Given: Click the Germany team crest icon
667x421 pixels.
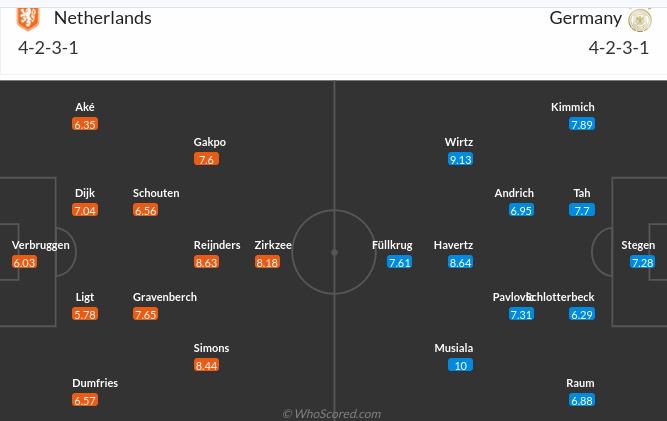Looking at the screenshot, I should tap(640, 19).
